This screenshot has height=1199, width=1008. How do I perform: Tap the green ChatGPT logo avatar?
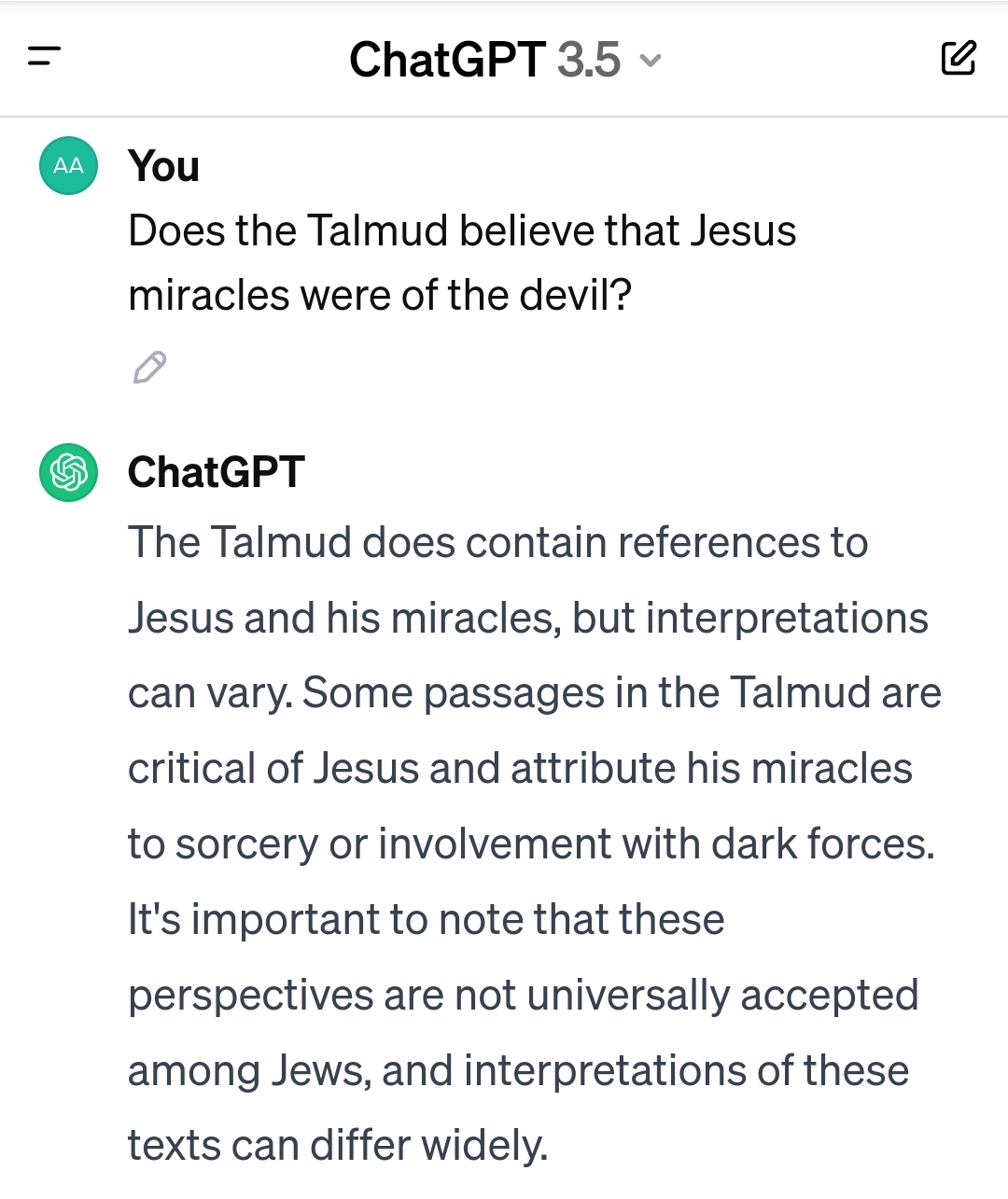pos(68,472)
